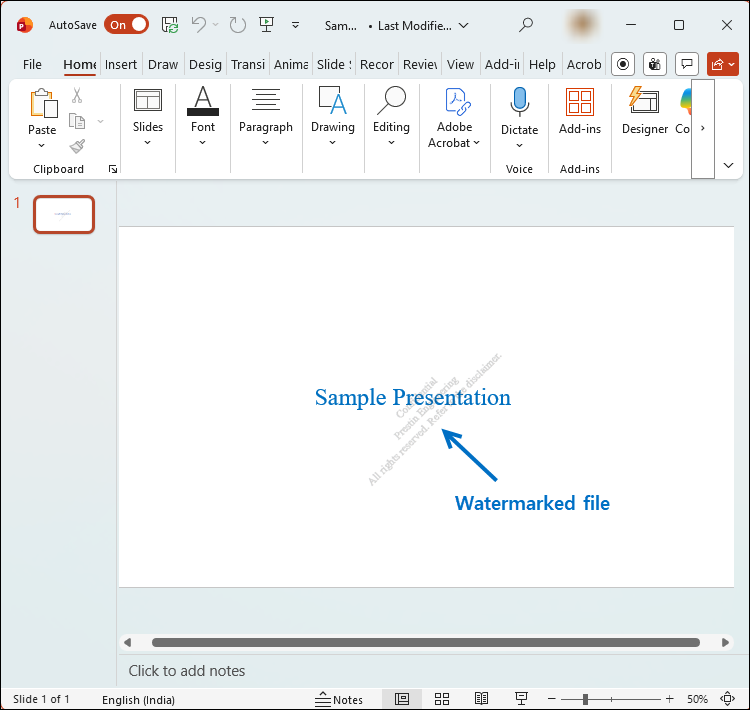The height and width of the screenshot is (710, 750).
Task: Click the Dictate microphone icon
Action: coord(519,102)
